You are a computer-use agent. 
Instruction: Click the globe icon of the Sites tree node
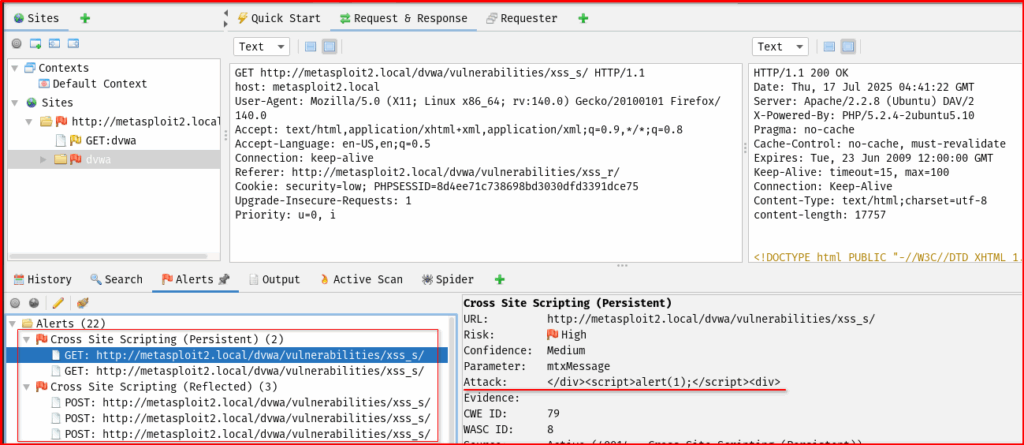[x=31, y=103]
